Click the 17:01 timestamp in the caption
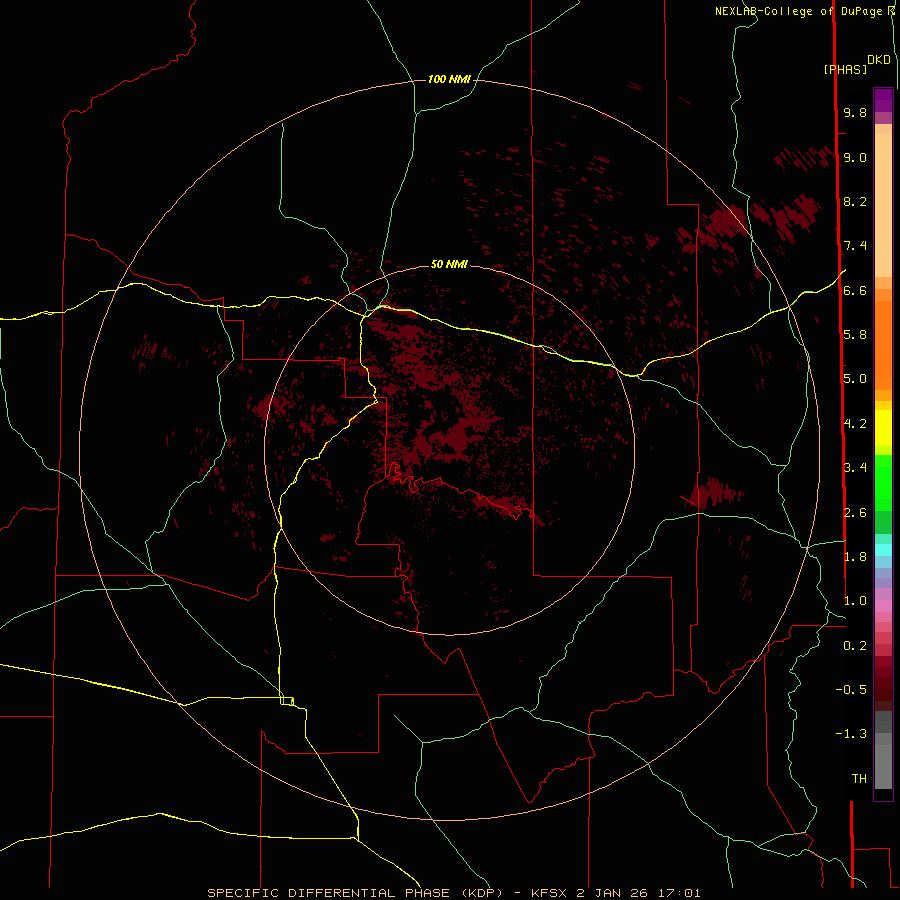 pyautogui.click(x=681, y=893)
